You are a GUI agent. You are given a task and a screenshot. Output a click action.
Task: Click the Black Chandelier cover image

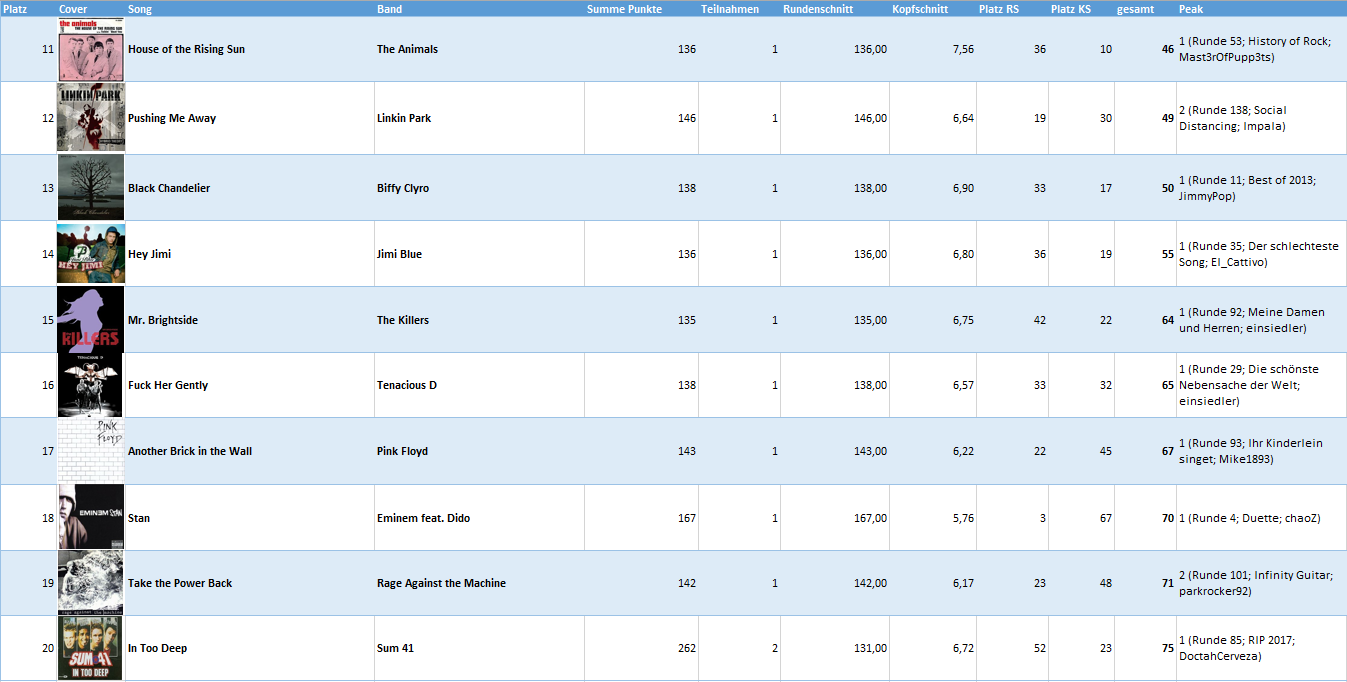pos(91,187)
